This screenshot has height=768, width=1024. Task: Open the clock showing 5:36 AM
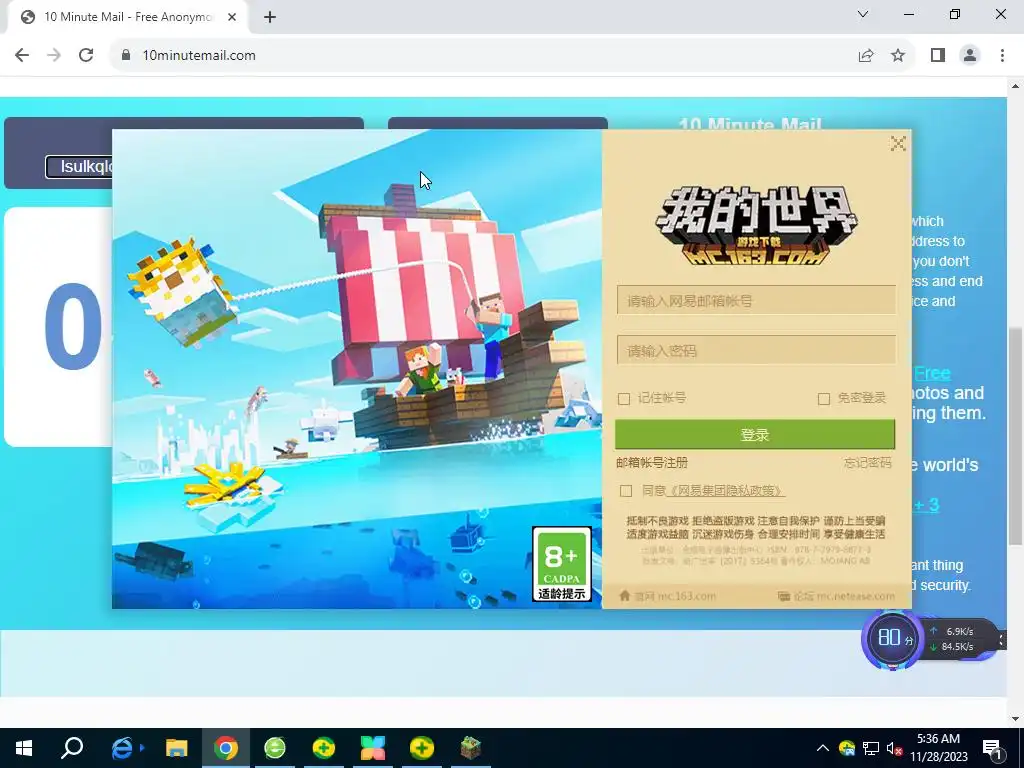[x=938, y=748]
